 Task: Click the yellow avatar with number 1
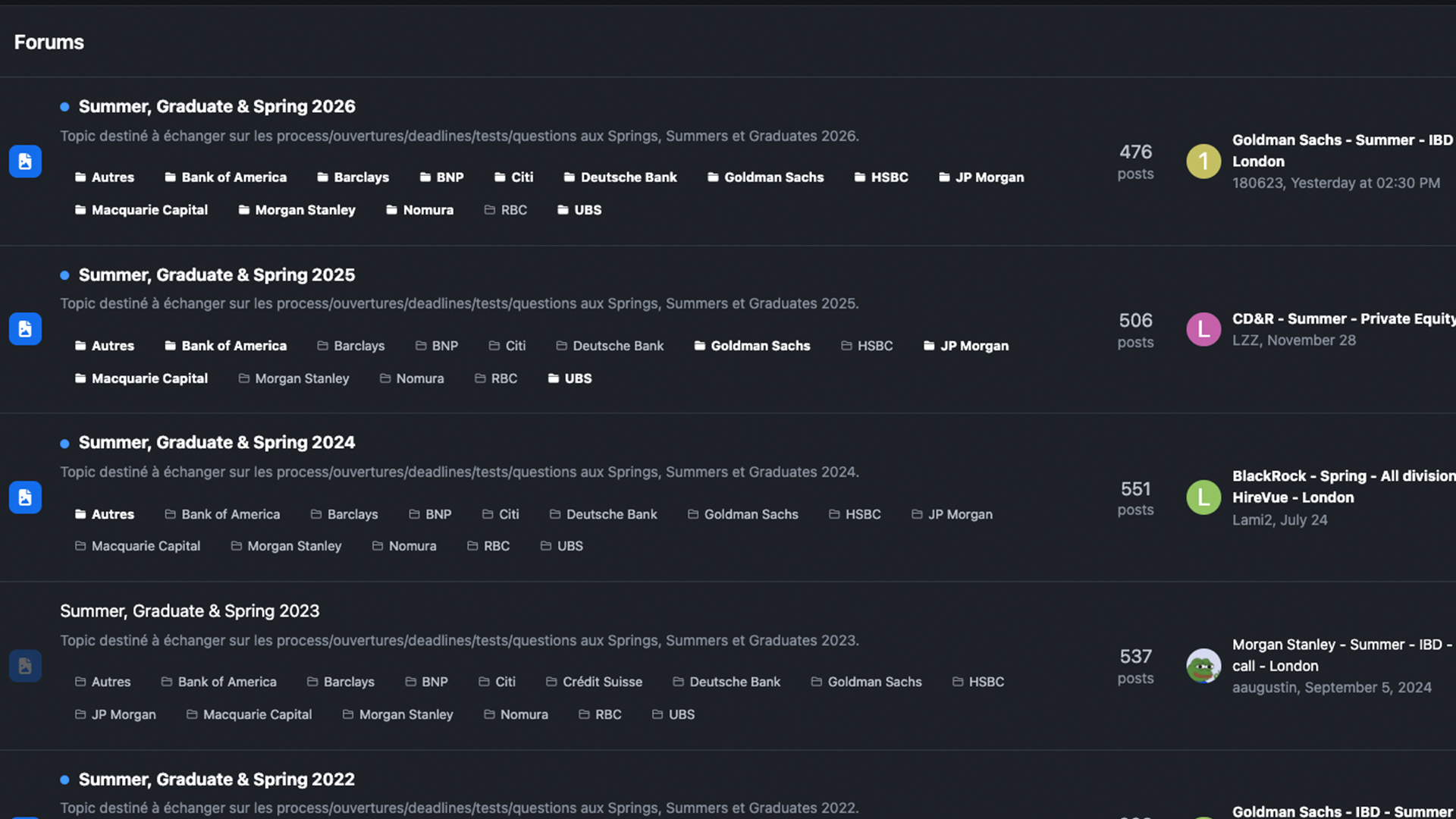pyautogui.click(x=1203, y=162)
